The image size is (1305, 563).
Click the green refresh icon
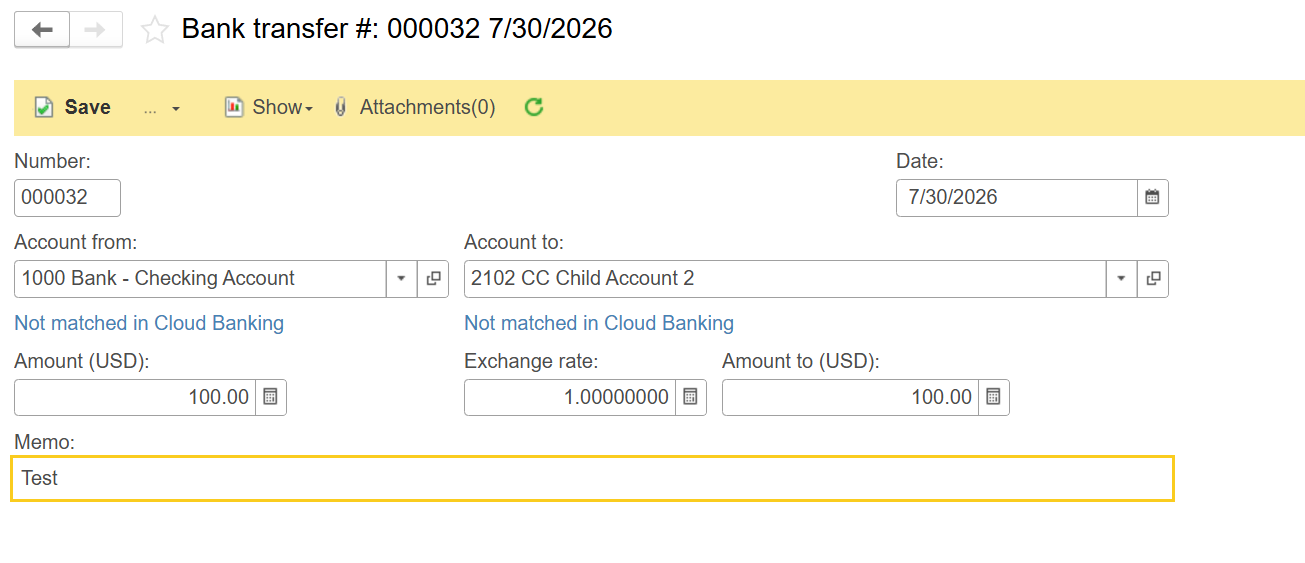(x=534, y=107)
